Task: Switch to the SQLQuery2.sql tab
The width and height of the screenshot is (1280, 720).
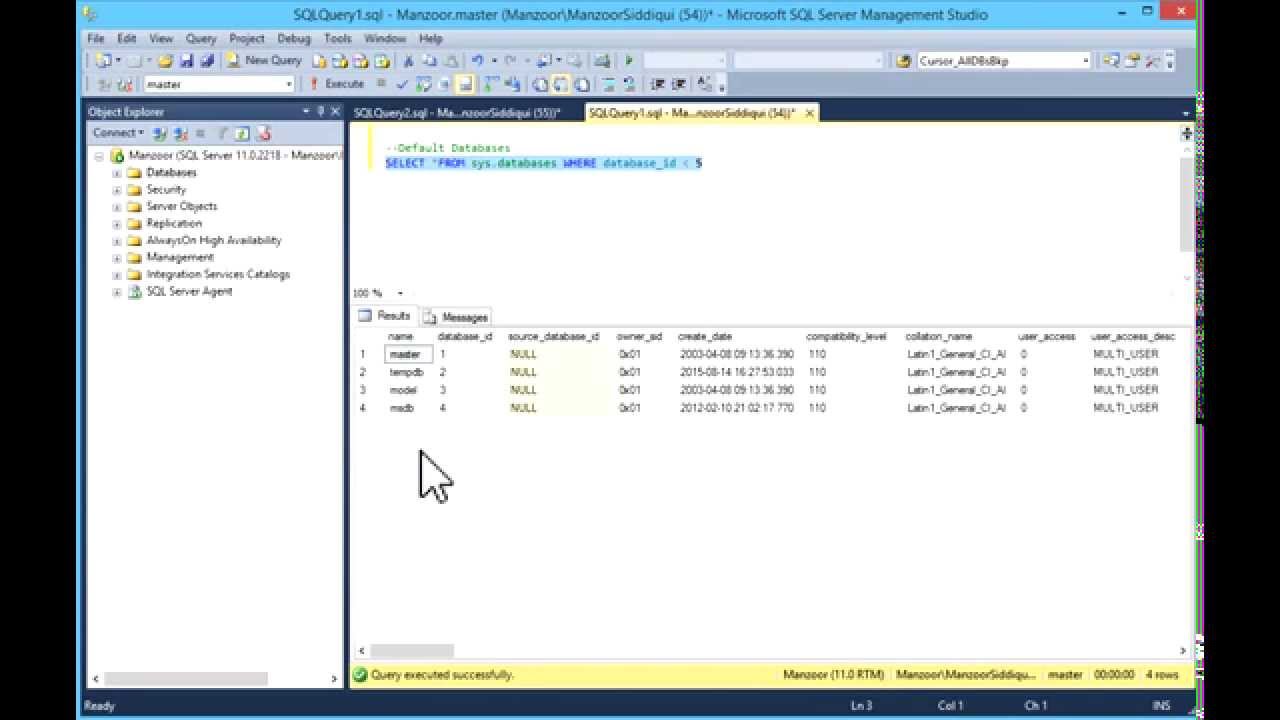Action: click(x=457, y=113)
